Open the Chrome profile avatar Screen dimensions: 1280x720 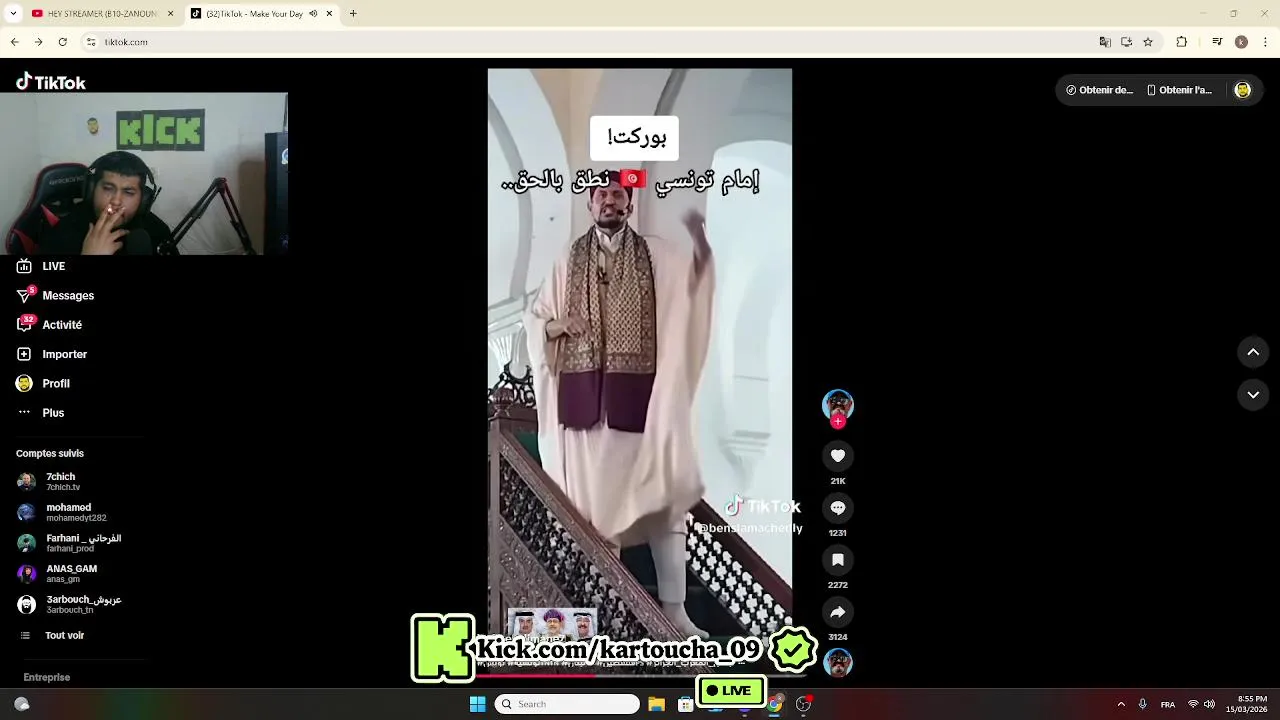1241,42
